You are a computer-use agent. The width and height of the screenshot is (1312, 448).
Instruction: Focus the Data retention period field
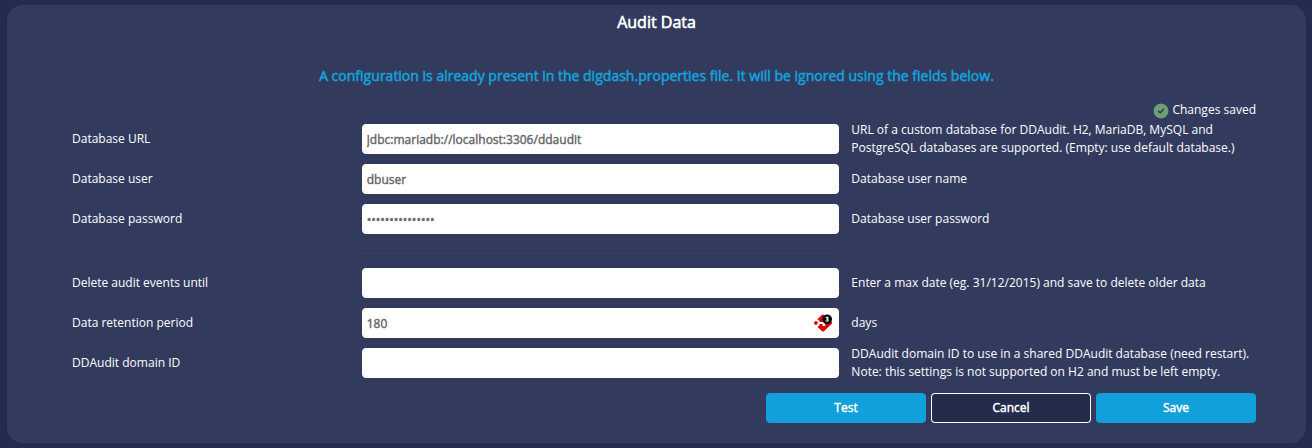[x=600, y=323]
